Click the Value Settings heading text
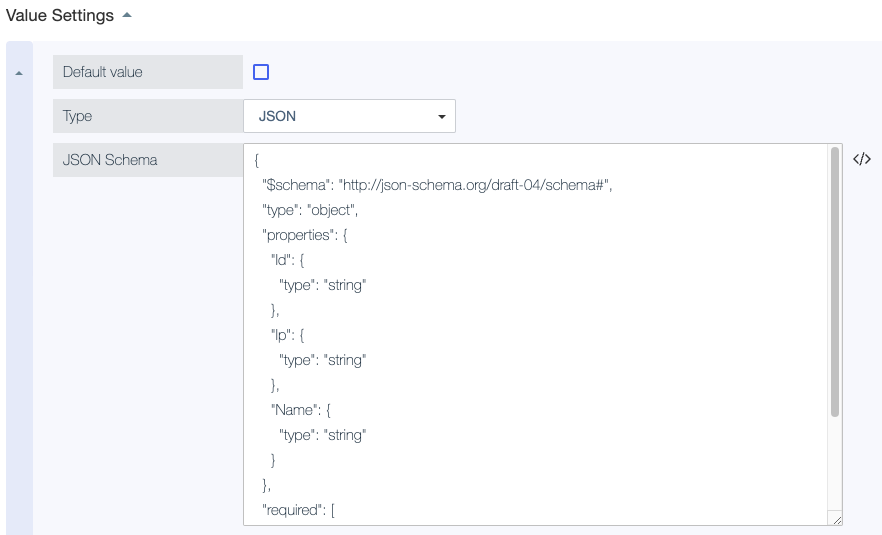 [60, 15]
